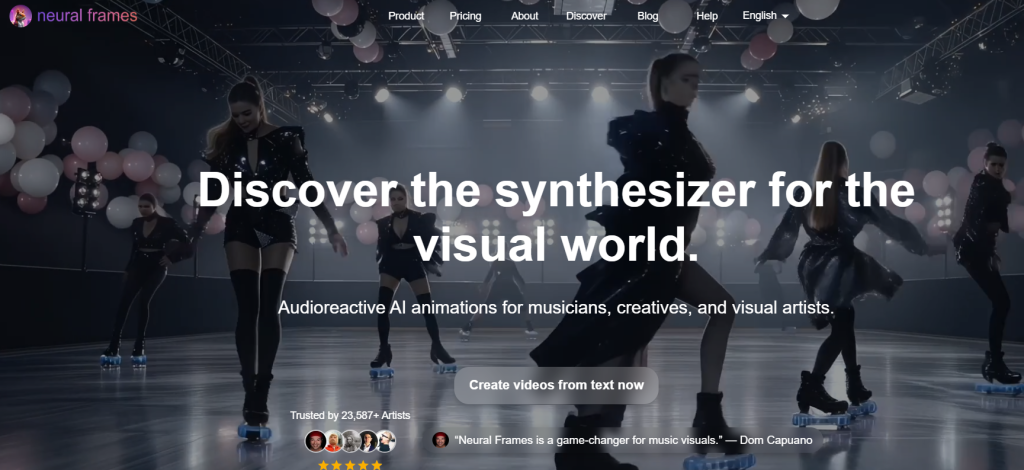Screen dimensions: 1024x470
Task: Select Discover in the top navigation
Action: click(586, 16)
